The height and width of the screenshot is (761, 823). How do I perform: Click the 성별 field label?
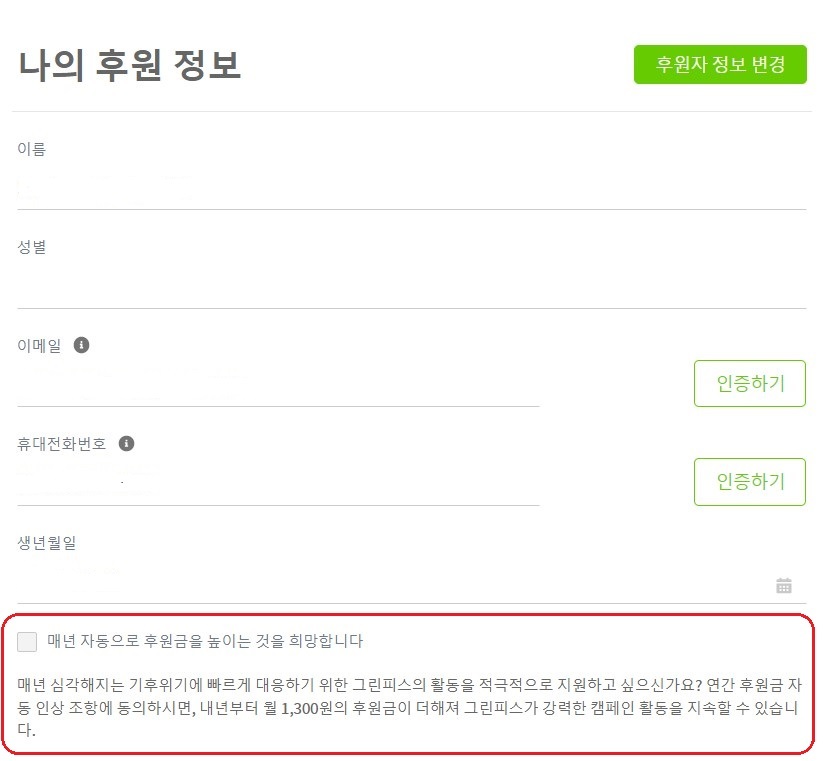tap(31, 247)
